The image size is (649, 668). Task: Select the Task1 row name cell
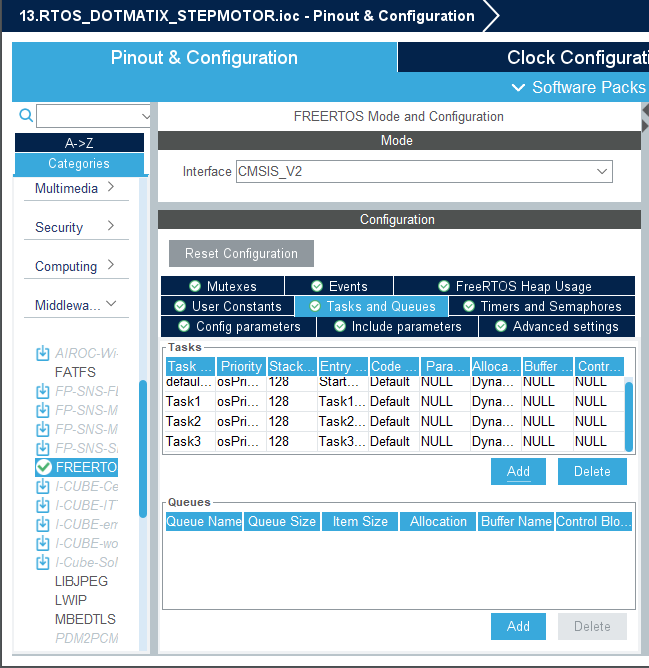coord(190,401)
